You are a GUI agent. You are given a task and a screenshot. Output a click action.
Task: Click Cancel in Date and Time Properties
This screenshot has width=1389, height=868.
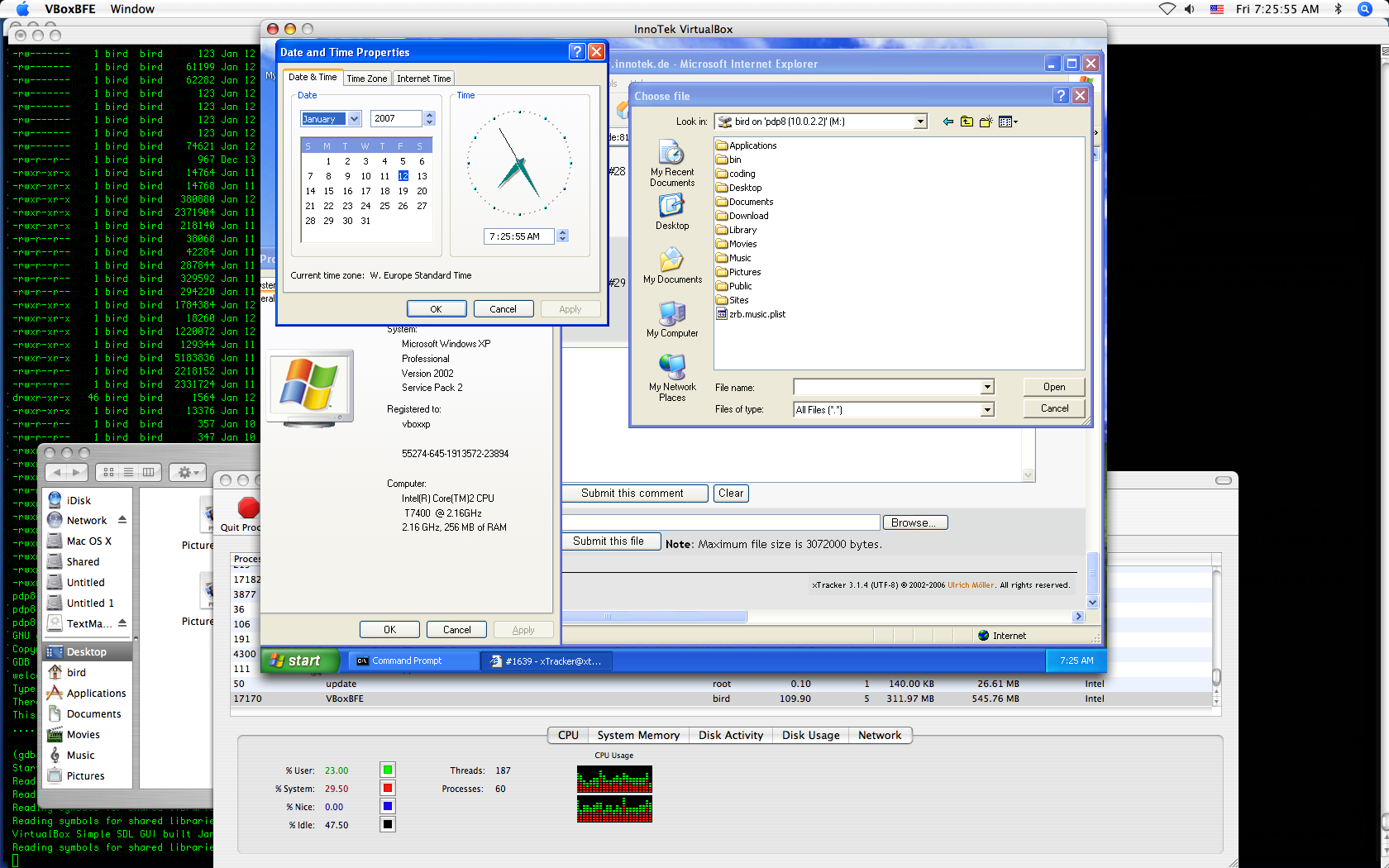tap(503, 309)
